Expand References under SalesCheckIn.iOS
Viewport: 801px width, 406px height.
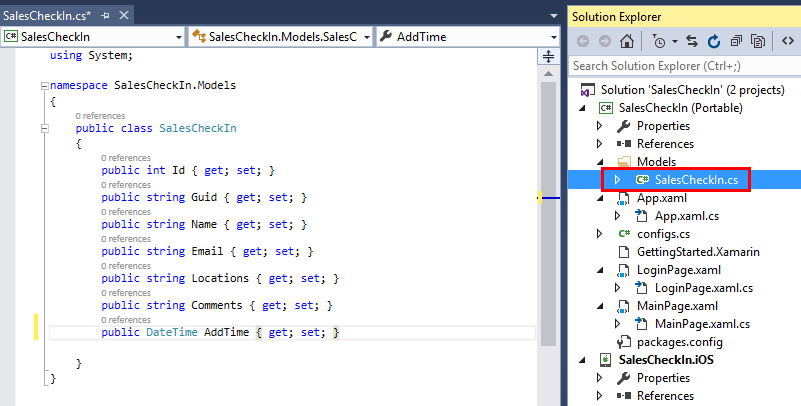pos(600,396)
